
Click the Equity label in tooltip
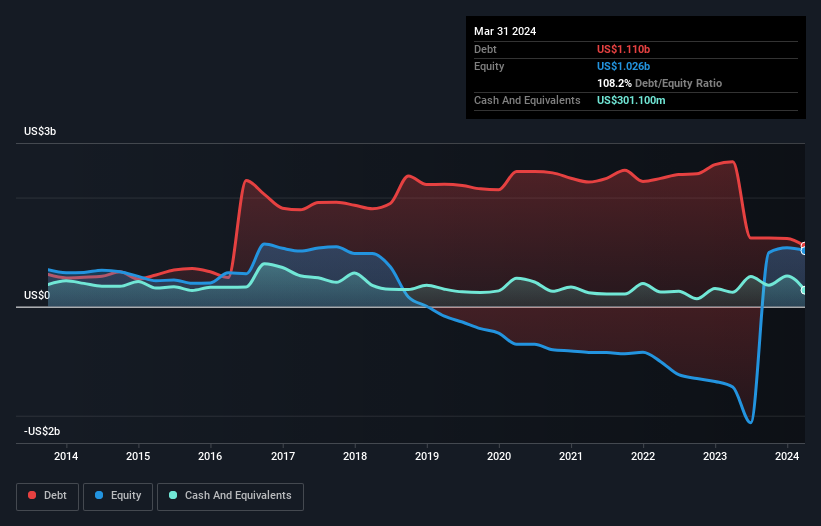click(x=489, y=66)
